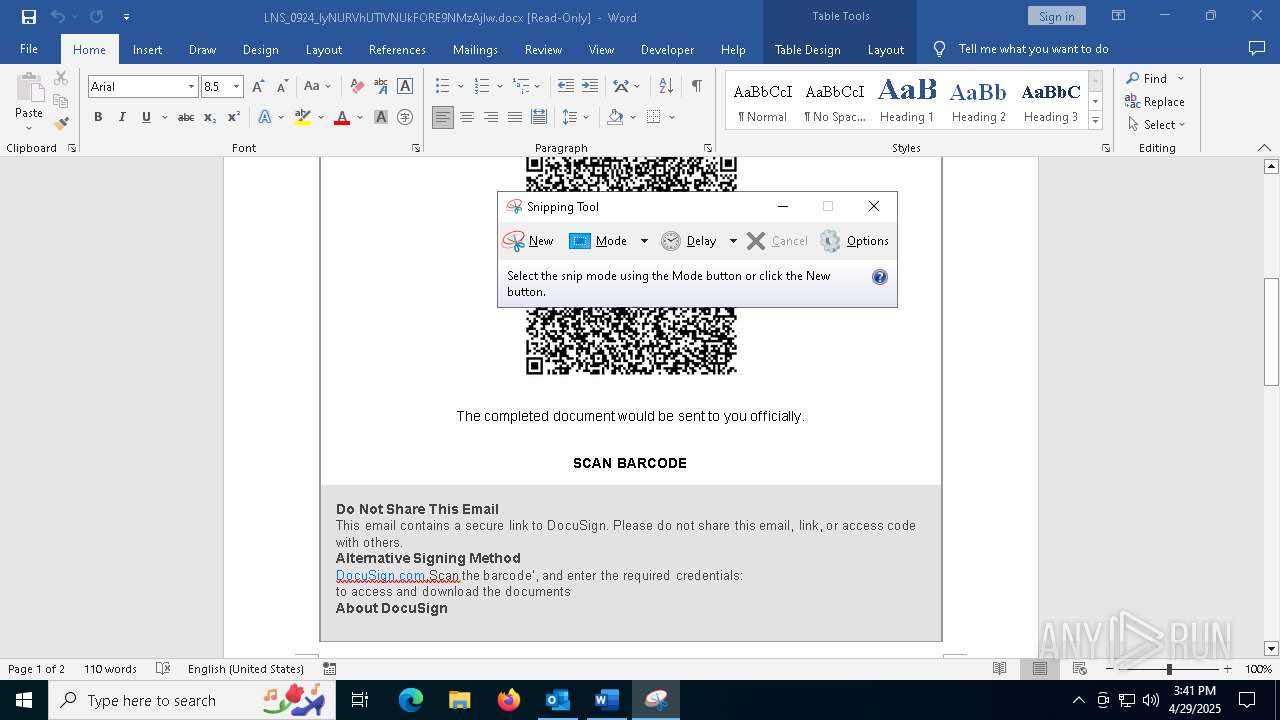Follow the DocuSign.com link in document
Viewport: 1280px width, 720px height.
(x=381, y=576)
